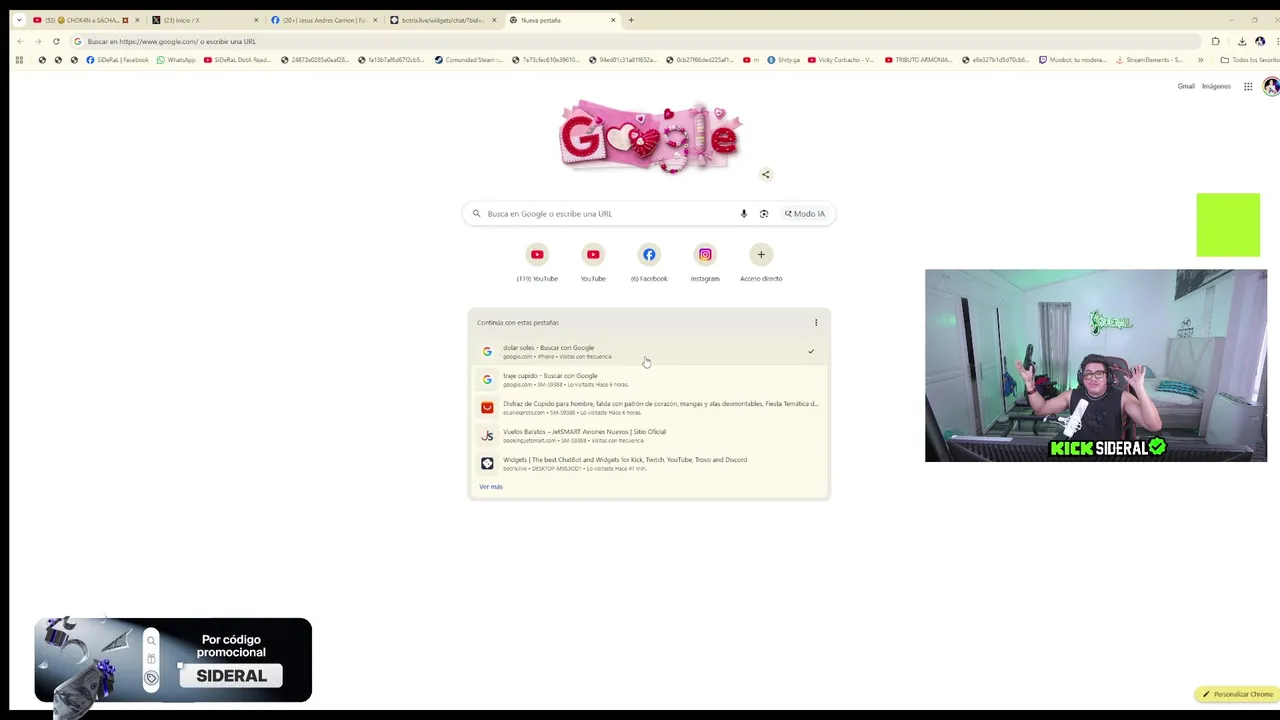1280x720 pixels.
Task: Switch to the Inicio / X tab
Action: (205, 20)
